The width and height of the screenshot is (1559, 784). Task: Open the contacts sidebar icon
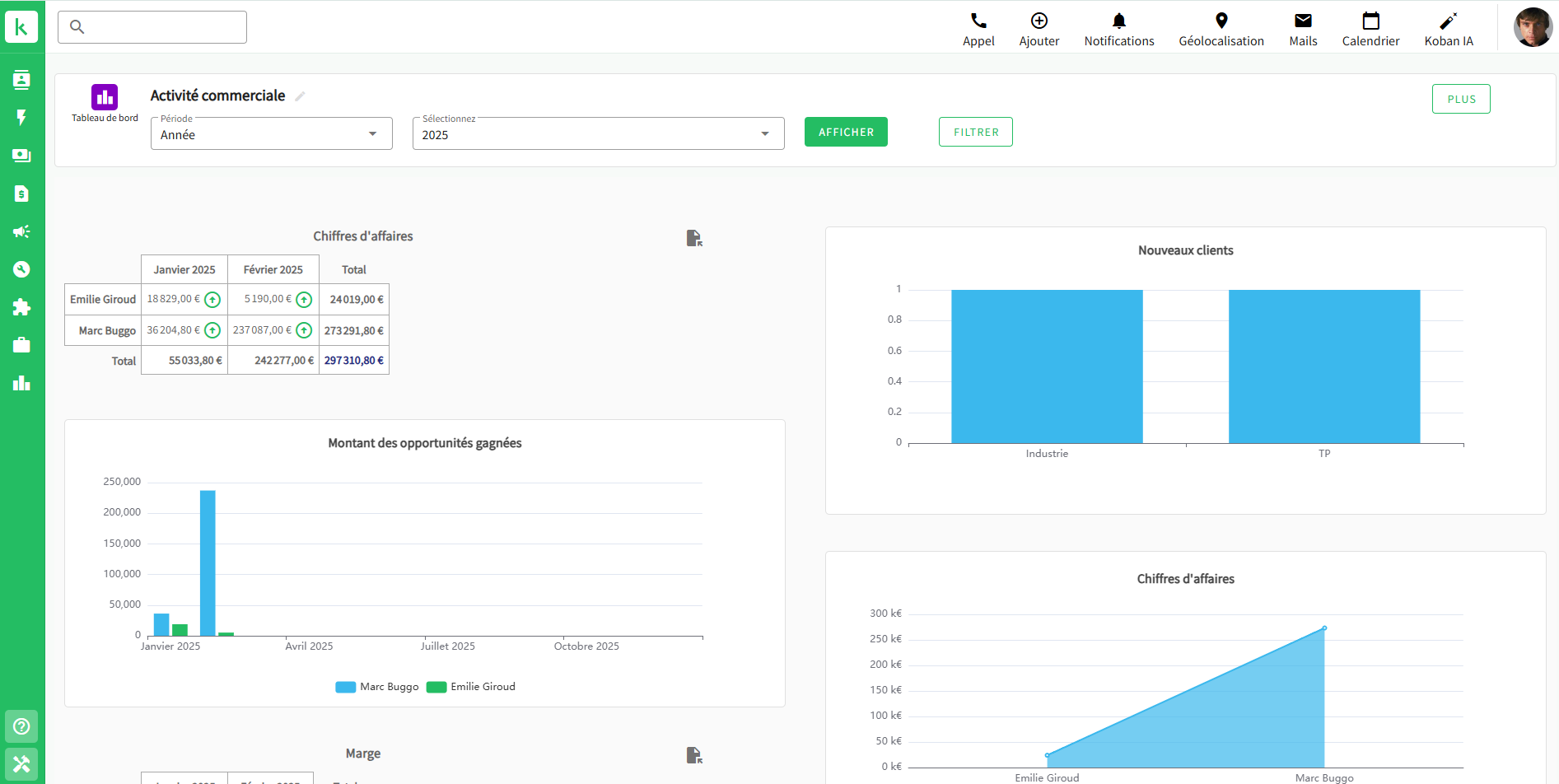coord(21,80)
